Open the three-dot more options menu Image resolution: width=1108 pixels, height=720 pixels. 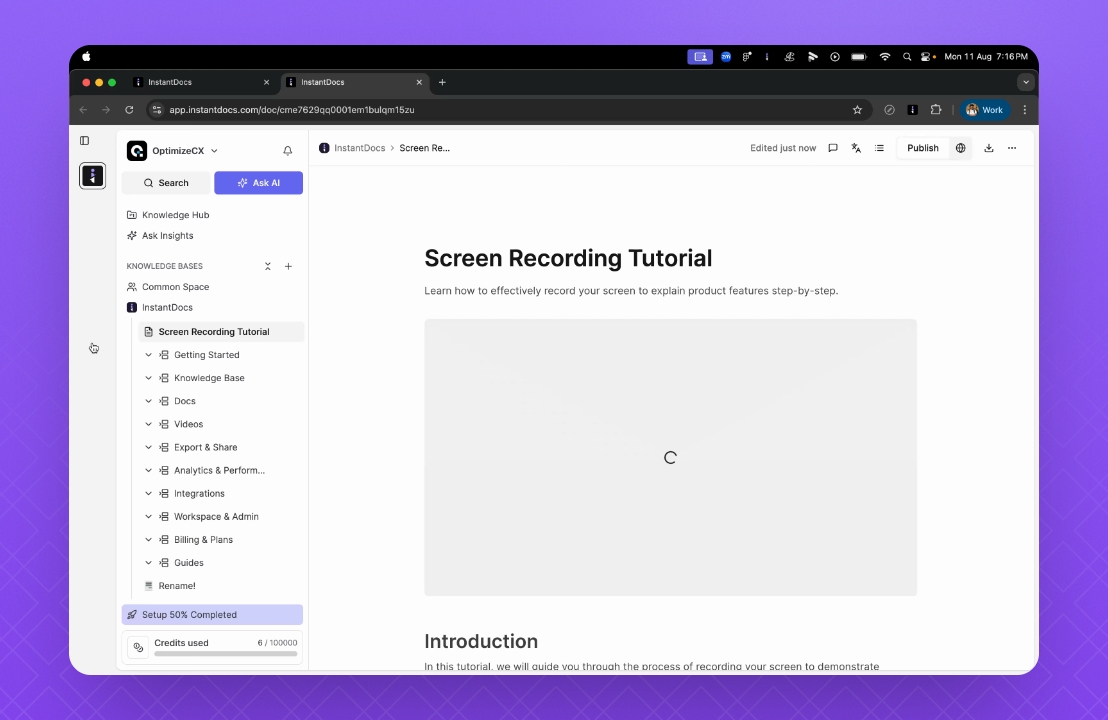coord(1012,148)
